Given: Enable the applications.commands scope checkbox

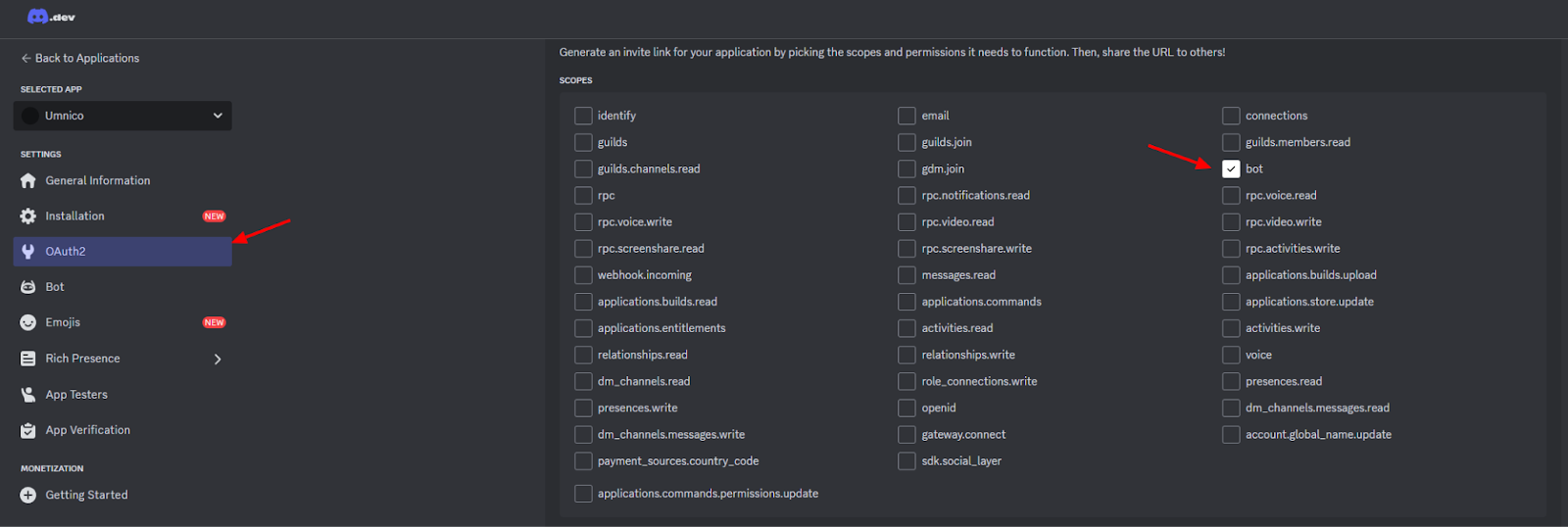Looking at the screenshot, I should pyautogui.click(x=906, y=302).
